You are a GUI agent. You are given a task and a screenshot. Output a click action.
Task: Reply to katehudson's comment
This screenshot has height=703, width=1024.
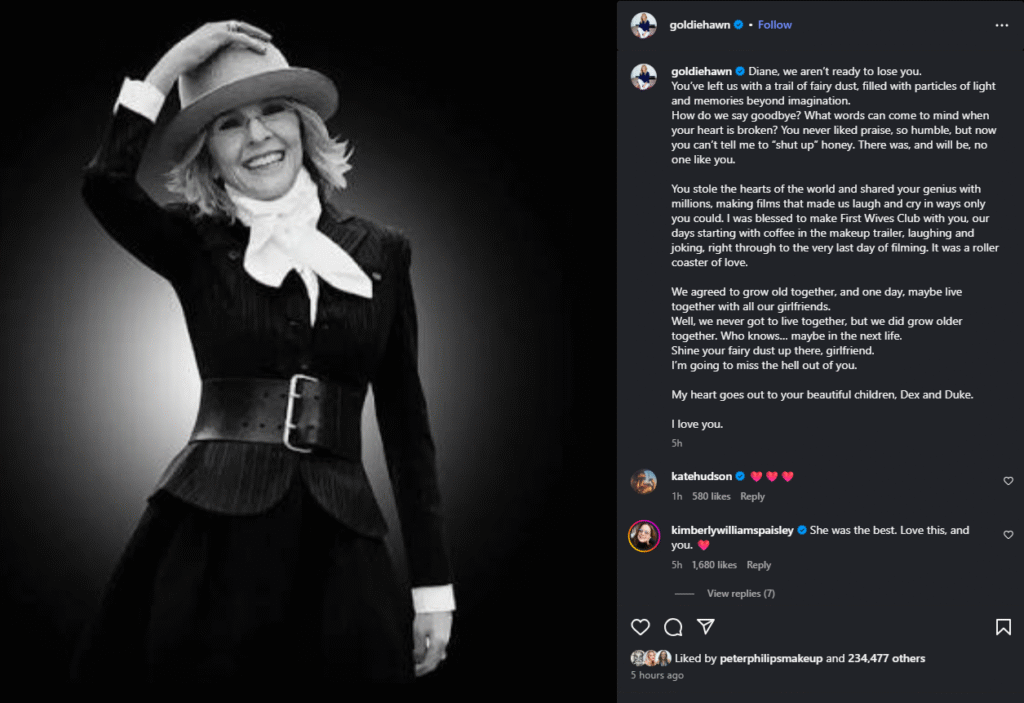pos(752,496)
